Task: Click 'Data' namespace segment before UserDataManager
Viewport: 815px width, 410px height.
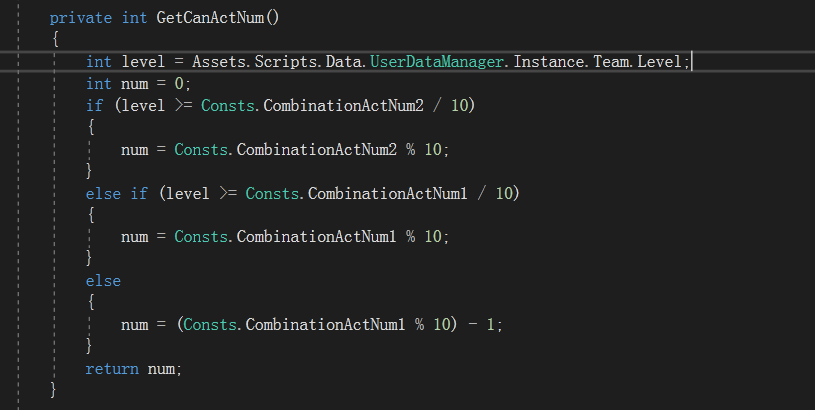Action: pyautogui.click(x=344, y=62)
